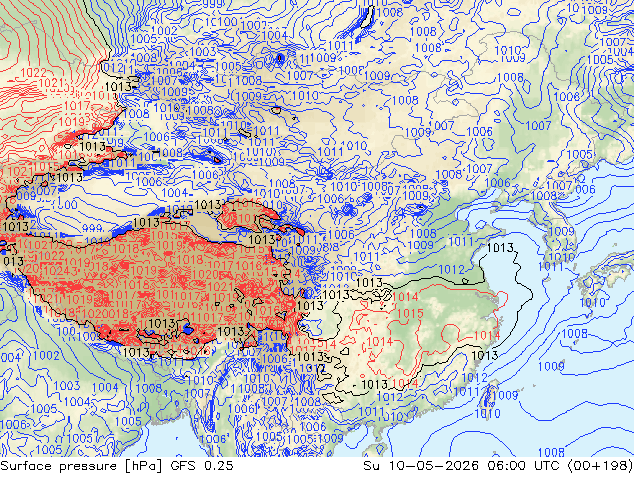
Task: Click the black '1013' label over the Yellow Sea
Action: click(x=500, y=247)
